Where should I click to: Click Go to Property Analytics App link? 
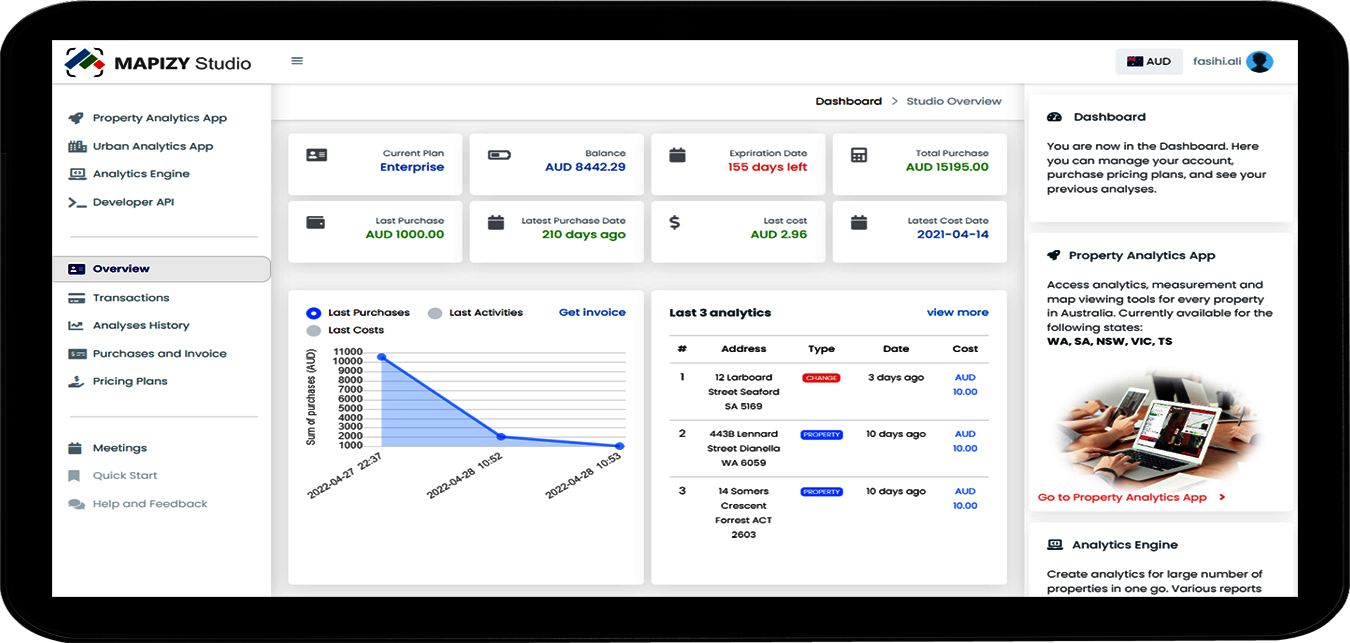pos(1132,498)
